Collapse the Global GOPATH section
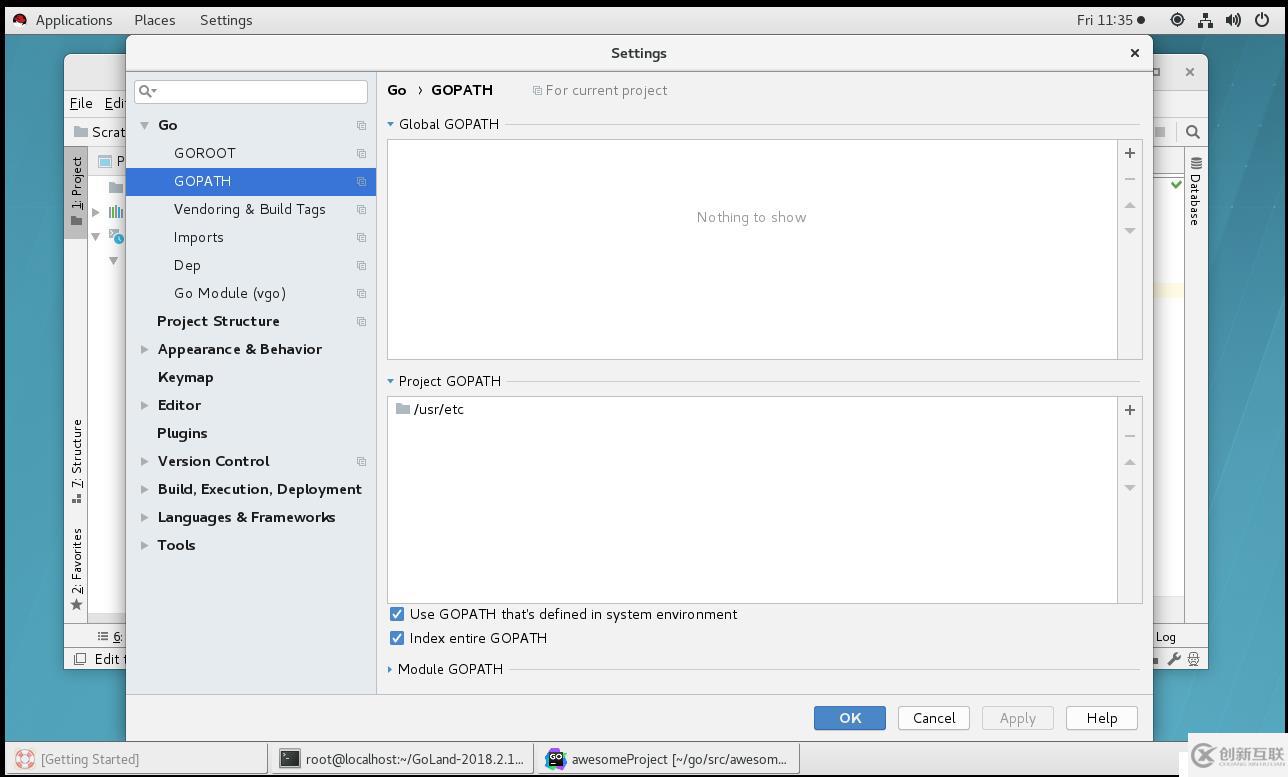Viewport: 1288px width, 777px height. click(x=391, y=124)
